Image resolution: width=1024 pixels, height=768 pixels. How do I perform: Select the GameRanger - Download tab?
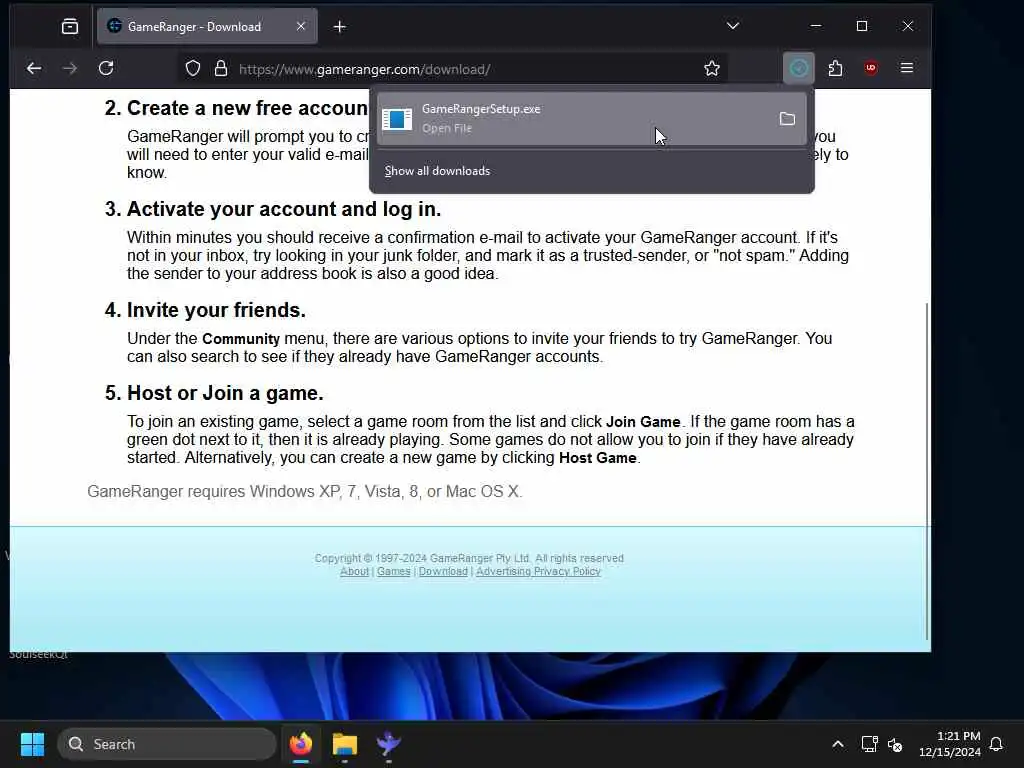coord(207,27)
